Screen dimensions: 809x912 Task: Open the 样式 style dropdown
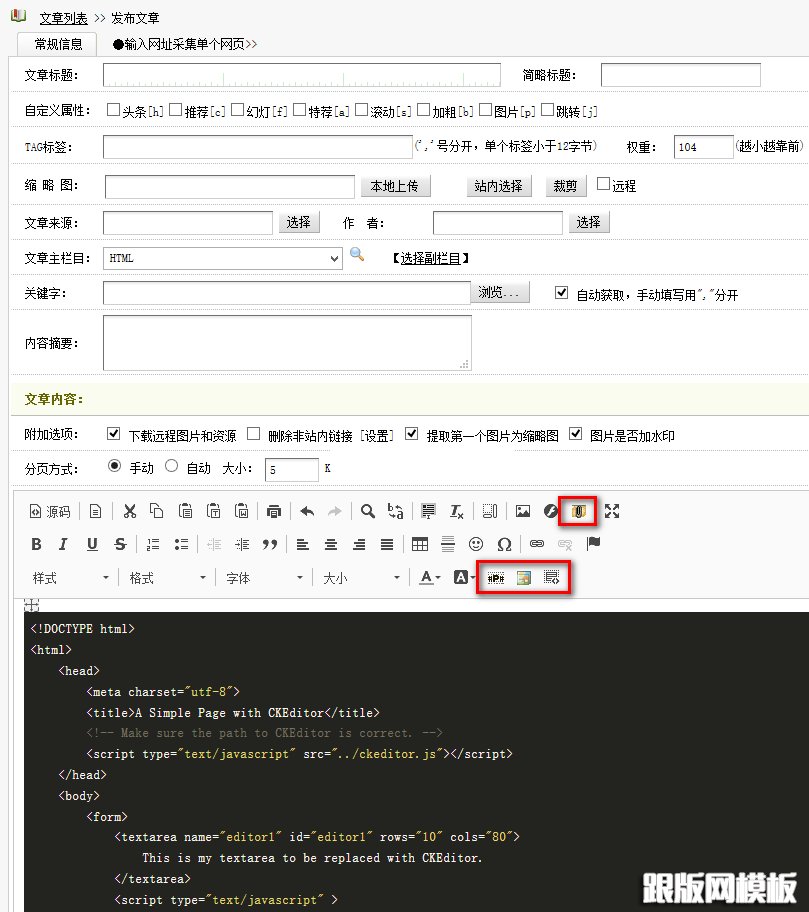[70, 578]
